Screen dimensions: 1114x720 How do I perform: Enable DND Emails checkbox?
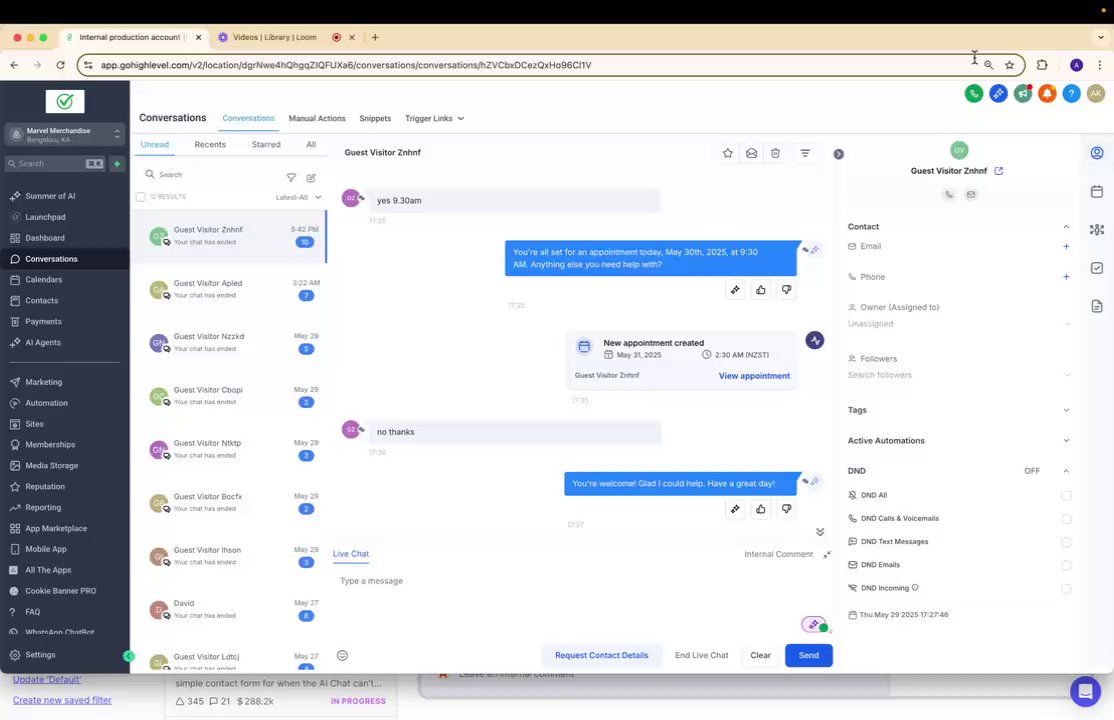click(1066, 566)
